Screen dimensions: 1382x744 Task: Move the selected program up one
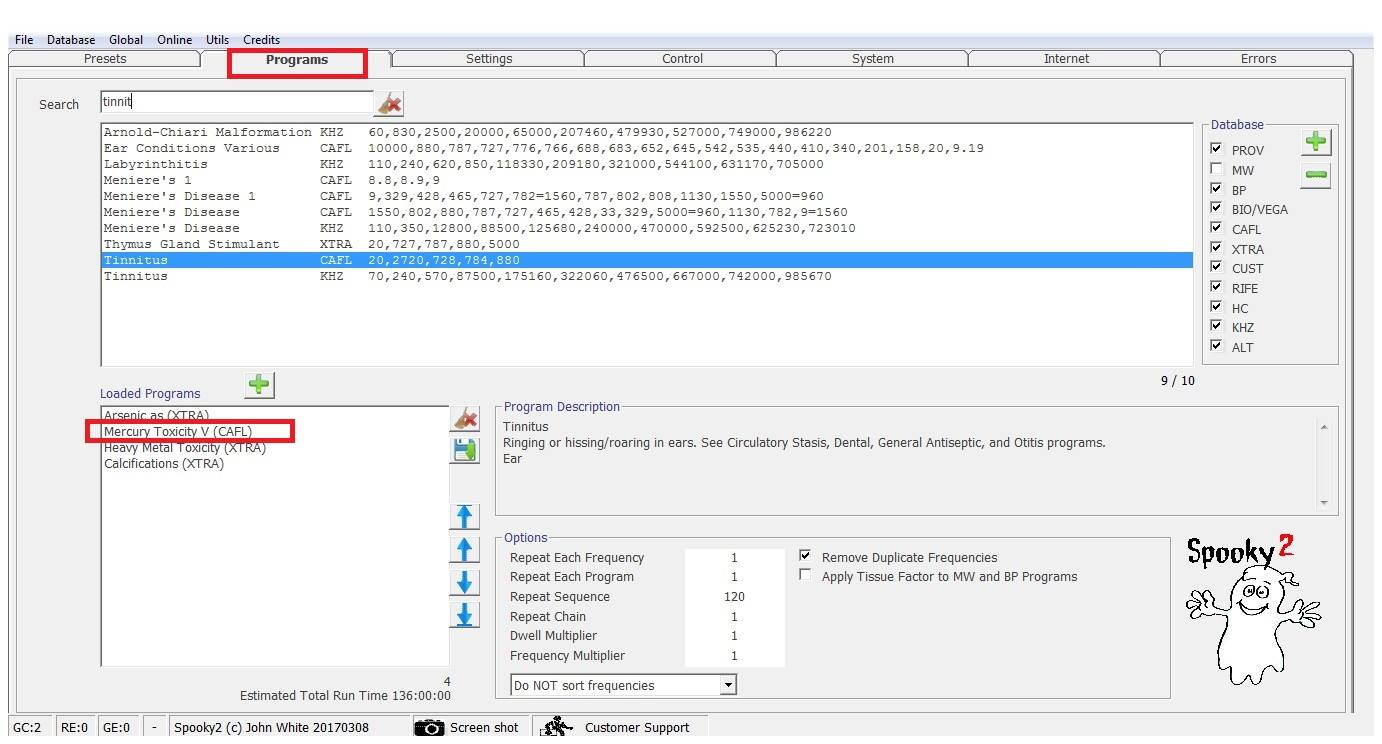[x=465, y=549]
